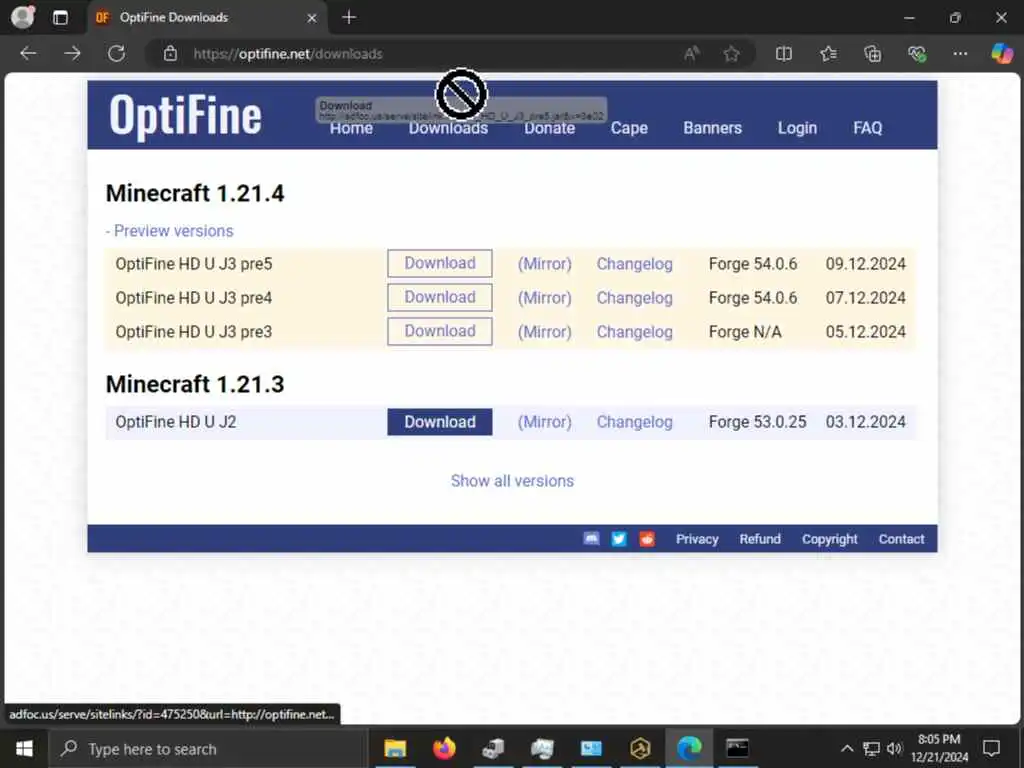The image size is (1024, 768).
Task: Click the taskbar search box
Action: point(209,748)
